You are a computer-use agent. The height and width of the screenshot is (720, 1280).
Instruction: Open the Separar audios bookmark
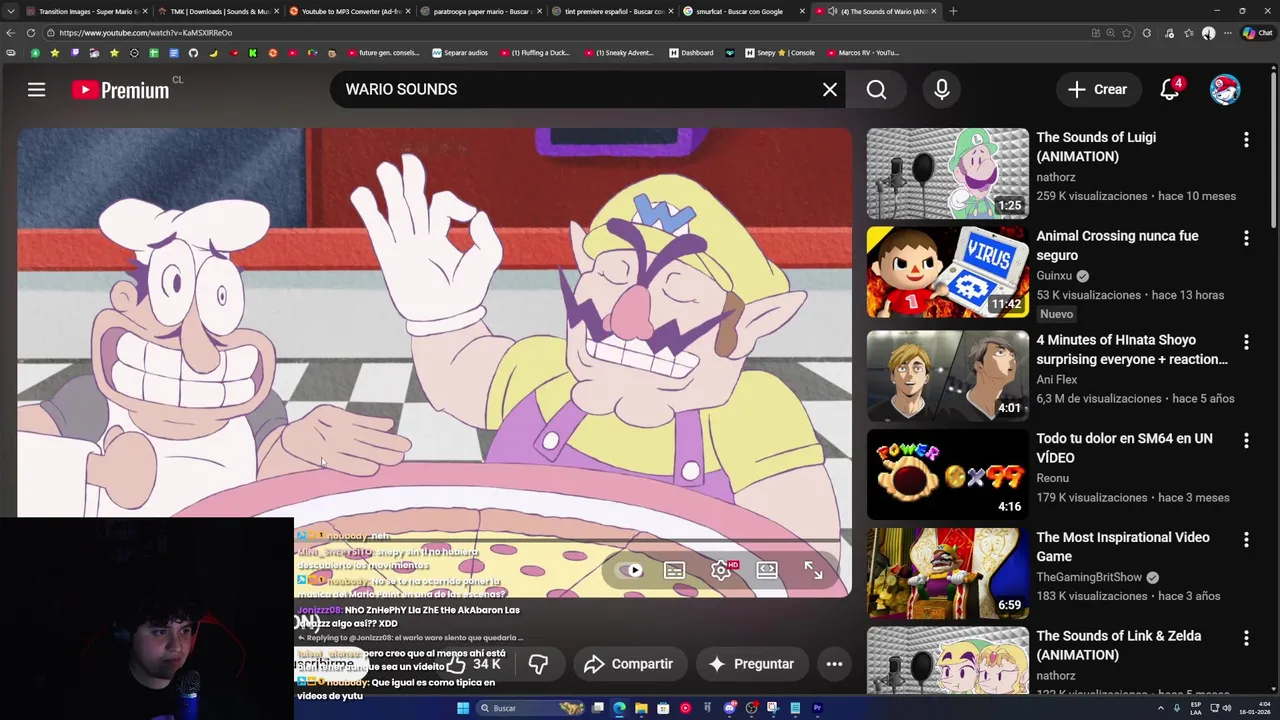click(460, 53)
